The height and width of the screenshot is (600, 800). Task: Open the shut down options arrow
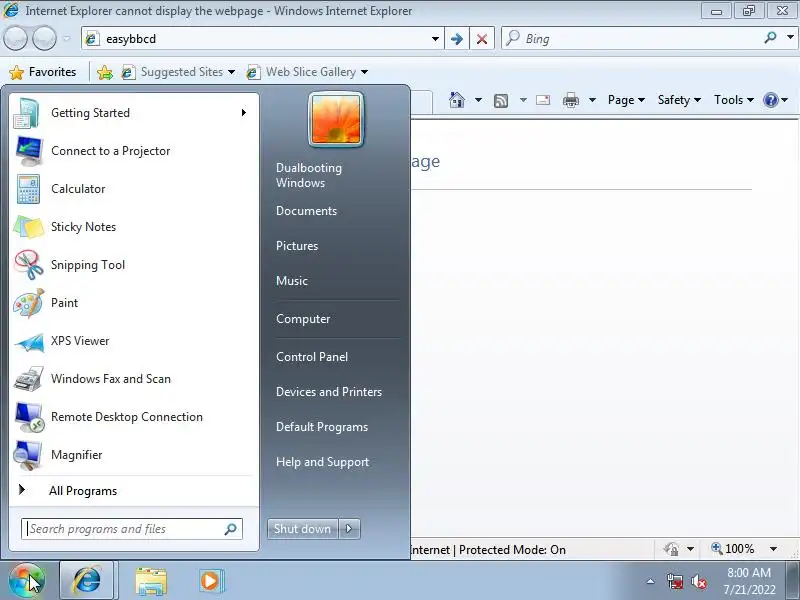tap(349, 529)
